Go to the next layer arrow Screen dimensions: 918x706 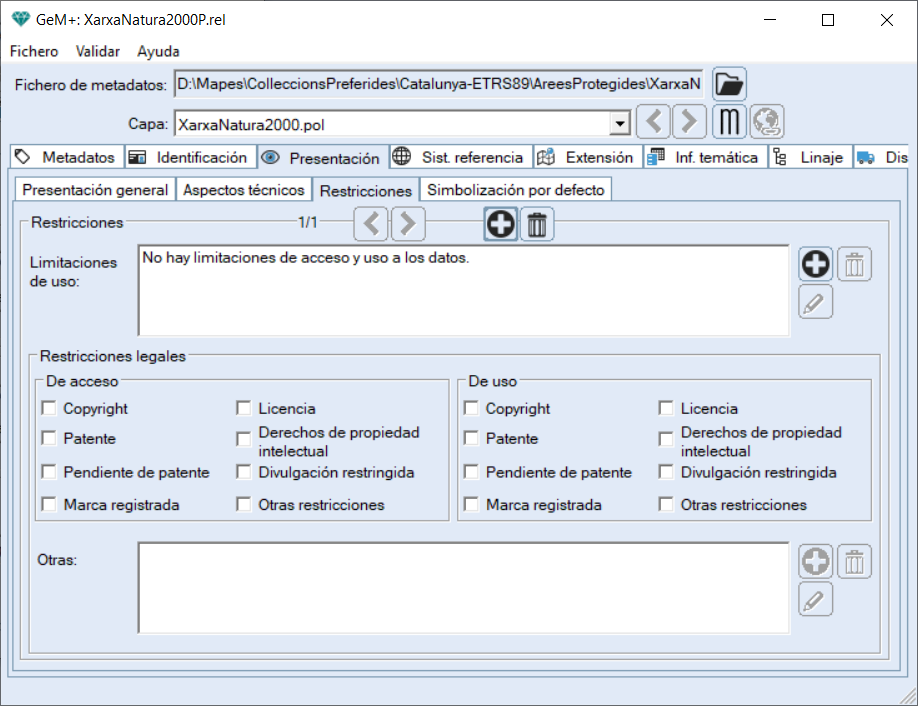(688, 122)
